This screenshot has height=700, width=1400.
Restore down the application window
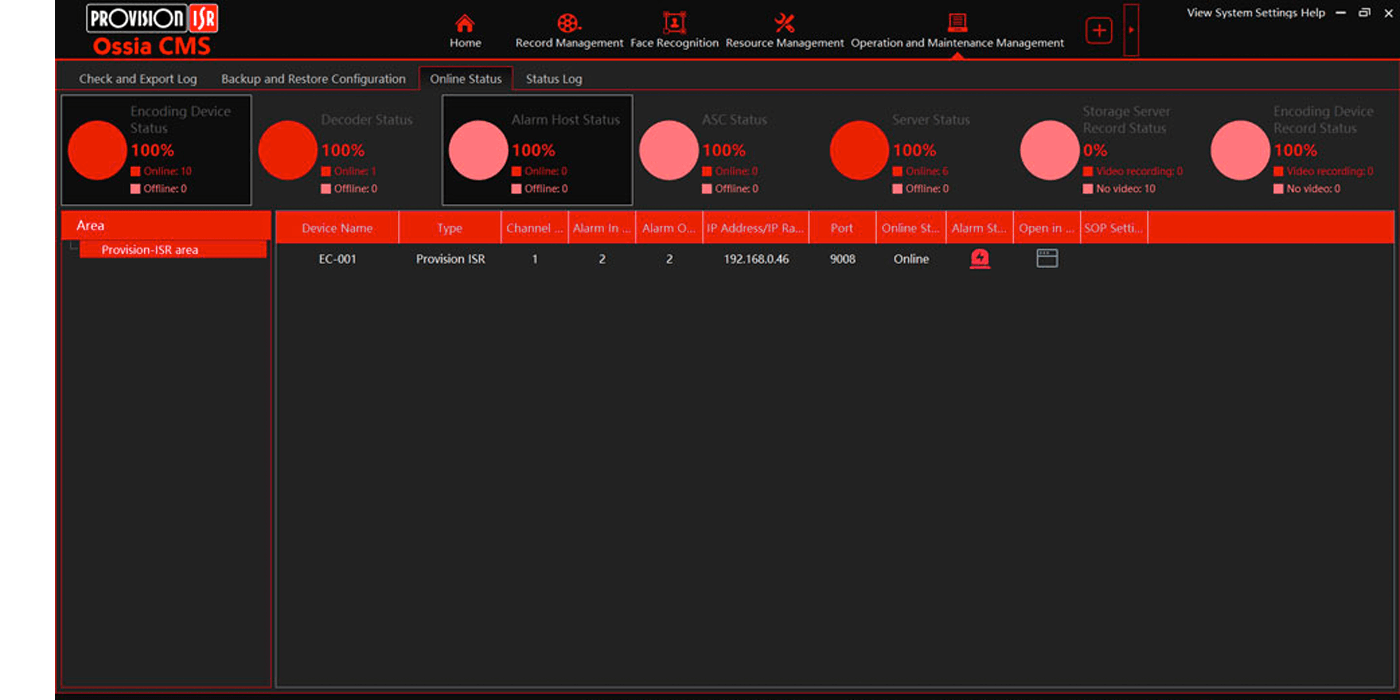click(x=1365, y=12)
